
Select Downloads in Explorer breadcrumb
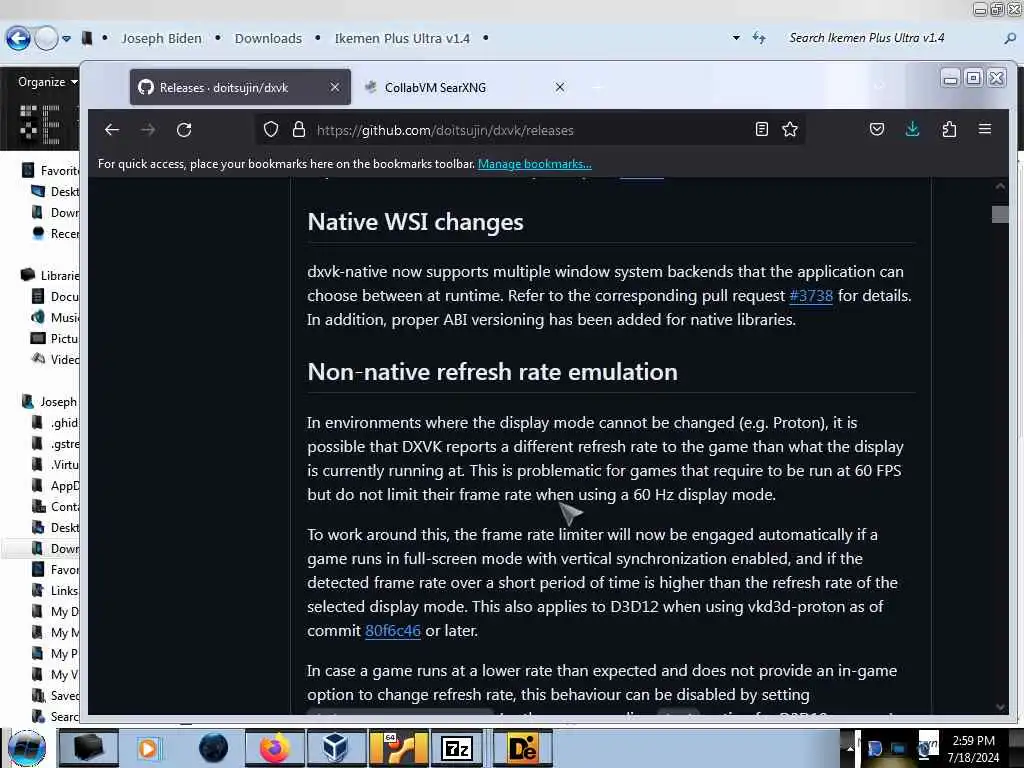pyautogui.click(x=268, y=39)
